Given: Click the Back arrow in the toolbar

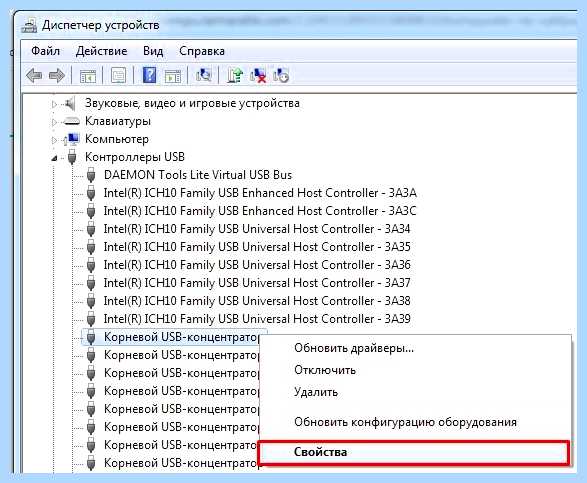Looking at the screenshot, I should coord(34,76).
